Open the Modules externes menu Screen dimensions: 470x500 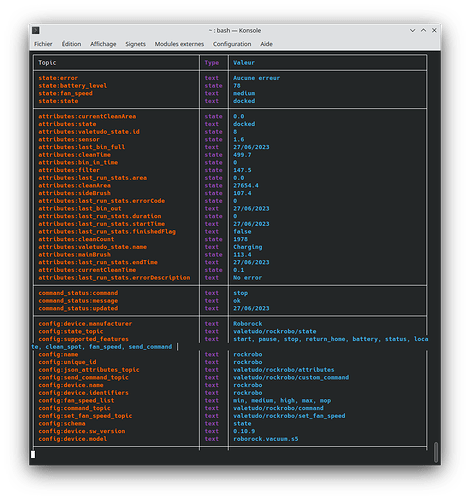tap(179, 44)
